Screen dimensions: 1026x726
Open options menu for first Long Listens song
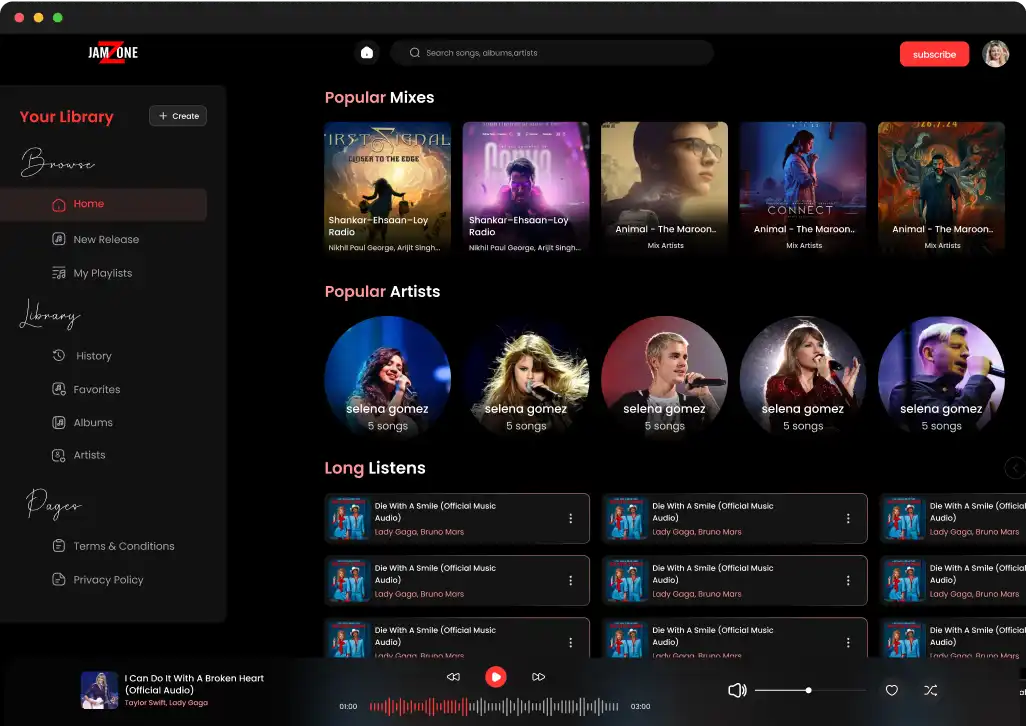(571, 518)
